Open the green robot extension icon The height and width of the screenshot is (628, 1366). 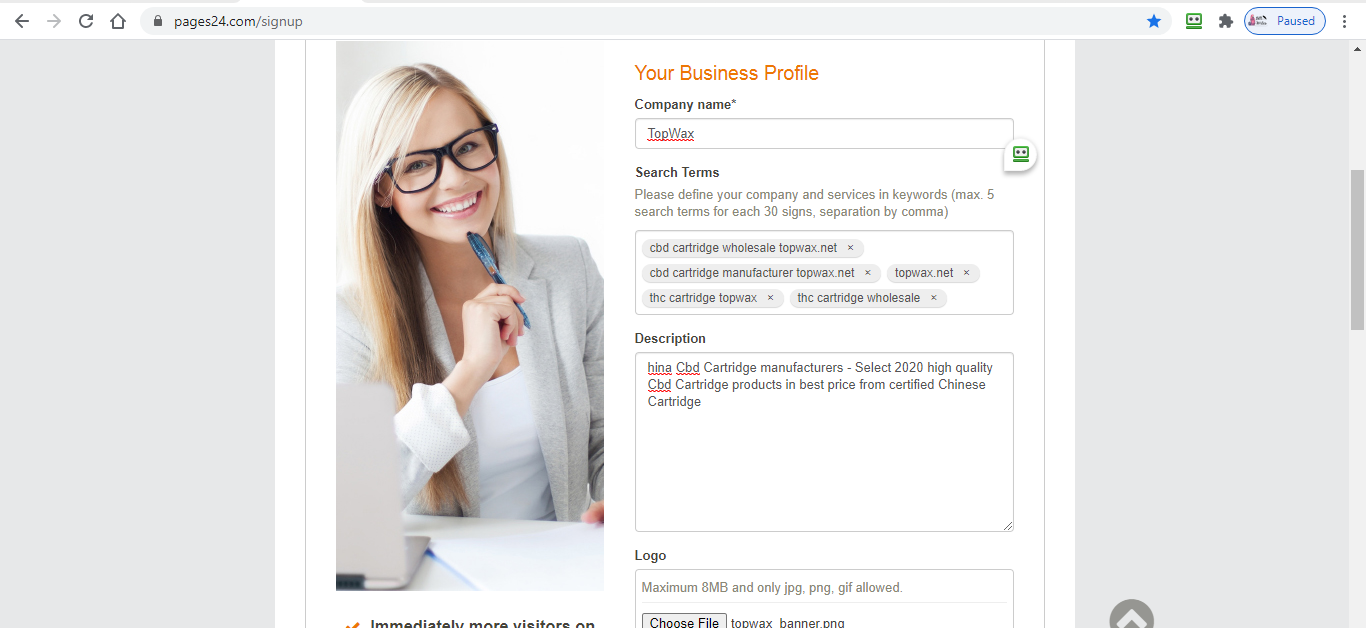click(1194, 21)
